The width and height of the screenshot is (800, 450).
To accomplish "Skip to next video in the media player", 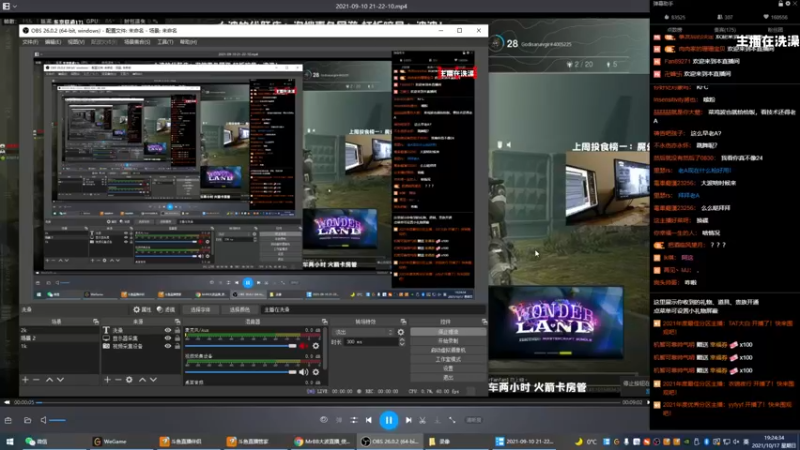I will point(409,420).
